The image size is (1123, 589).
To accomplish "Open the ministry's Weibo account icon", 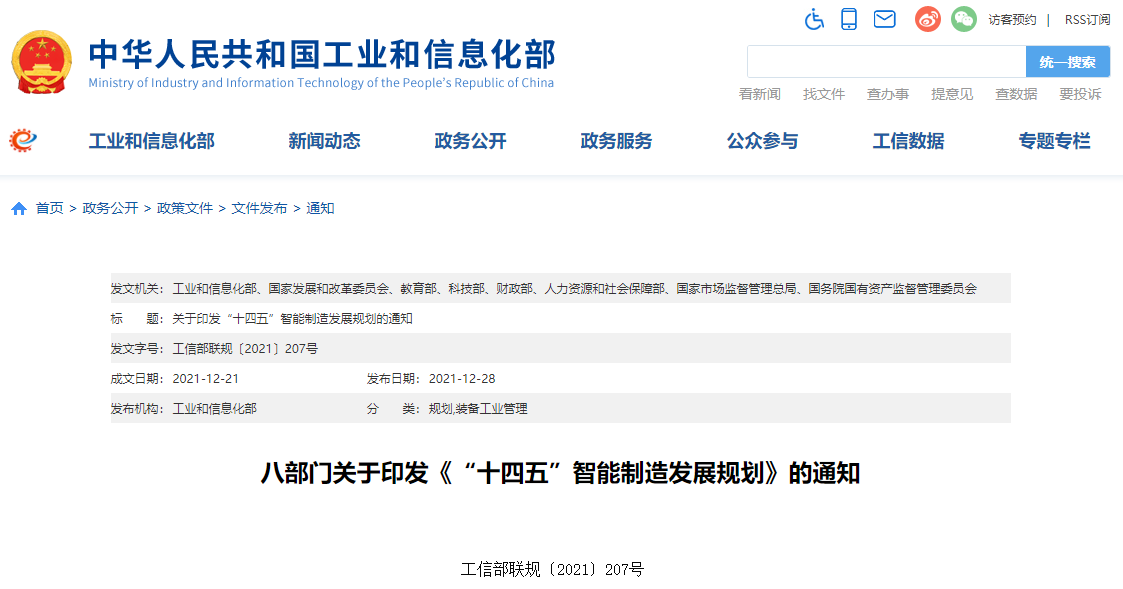I will click(926, 19).
